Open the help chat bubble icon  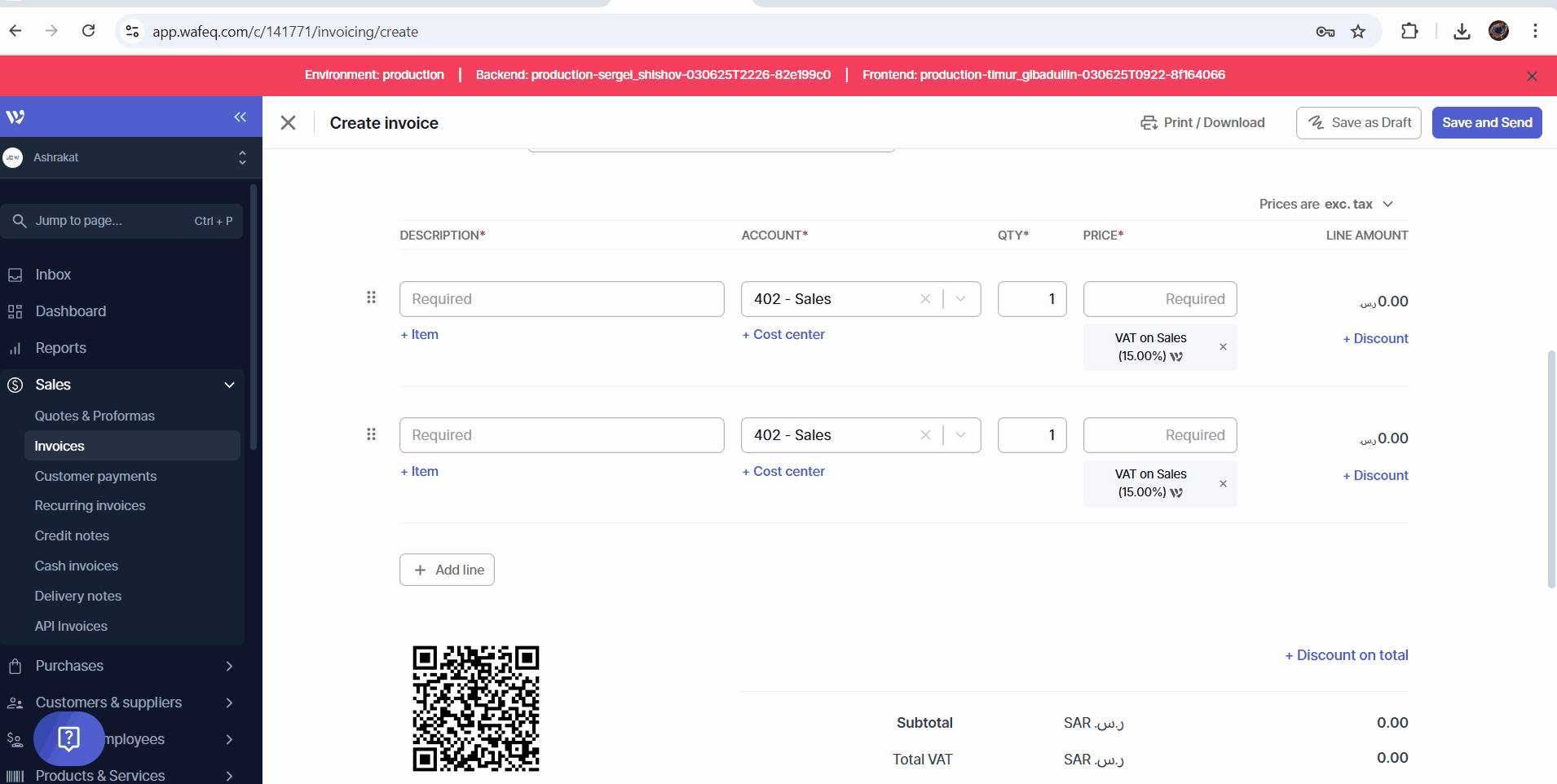(x=69, y=738)
